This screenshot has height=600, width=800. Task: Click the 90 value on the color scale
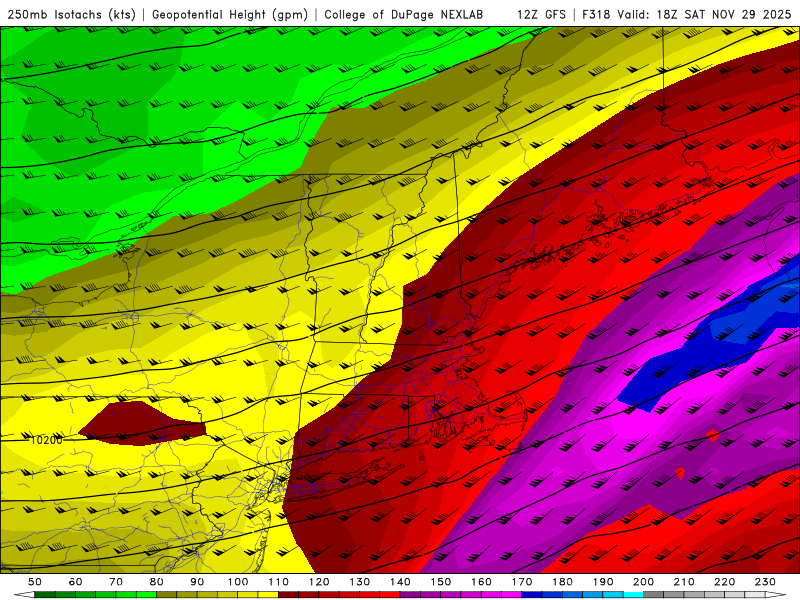197,582
